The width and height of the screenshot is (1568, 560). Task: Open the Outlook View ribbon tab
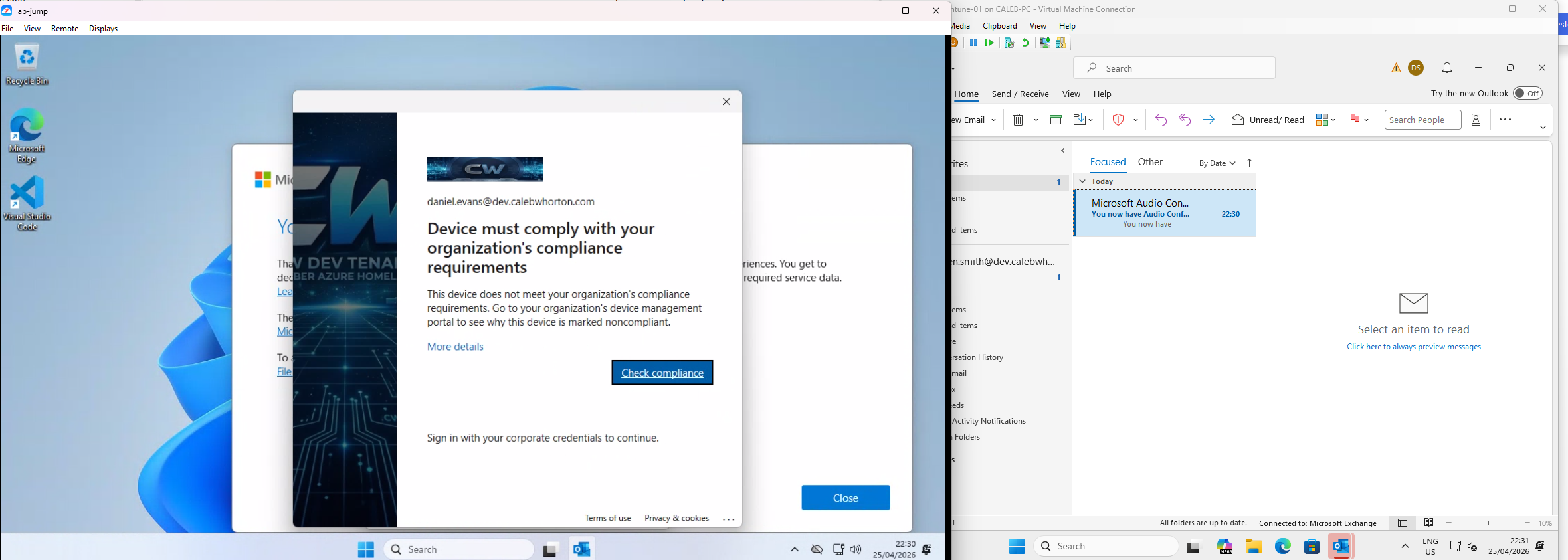point(1071,94)
